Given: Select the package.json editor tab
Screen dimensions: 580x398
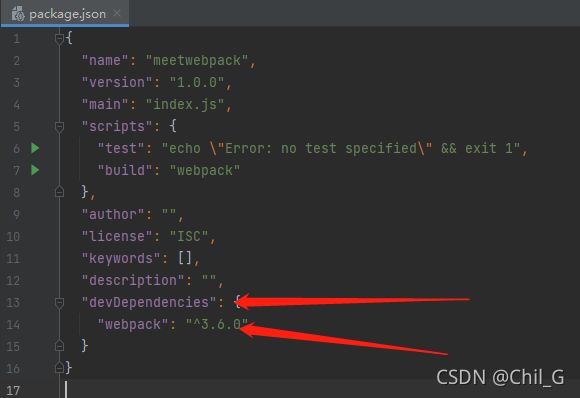Looking at the screenshot, I should [x=65, y=14].
